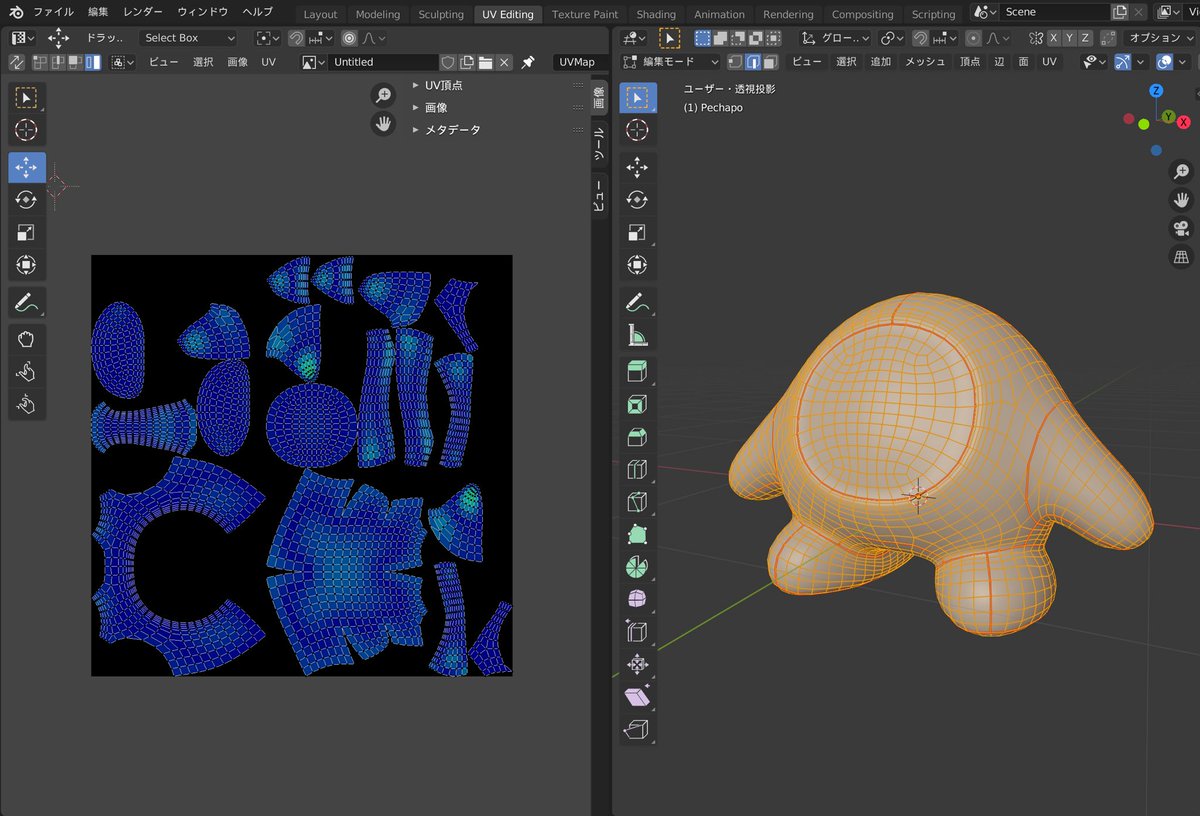The image size is (1200, 816).
Task: Open the Select Box dropdown
Action: (x=188, y=38)
